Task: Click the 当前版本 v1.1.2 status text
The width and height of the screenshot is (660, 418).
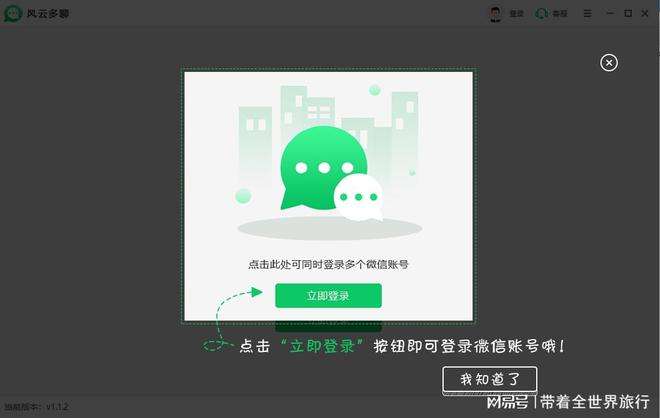Action: 36,407
